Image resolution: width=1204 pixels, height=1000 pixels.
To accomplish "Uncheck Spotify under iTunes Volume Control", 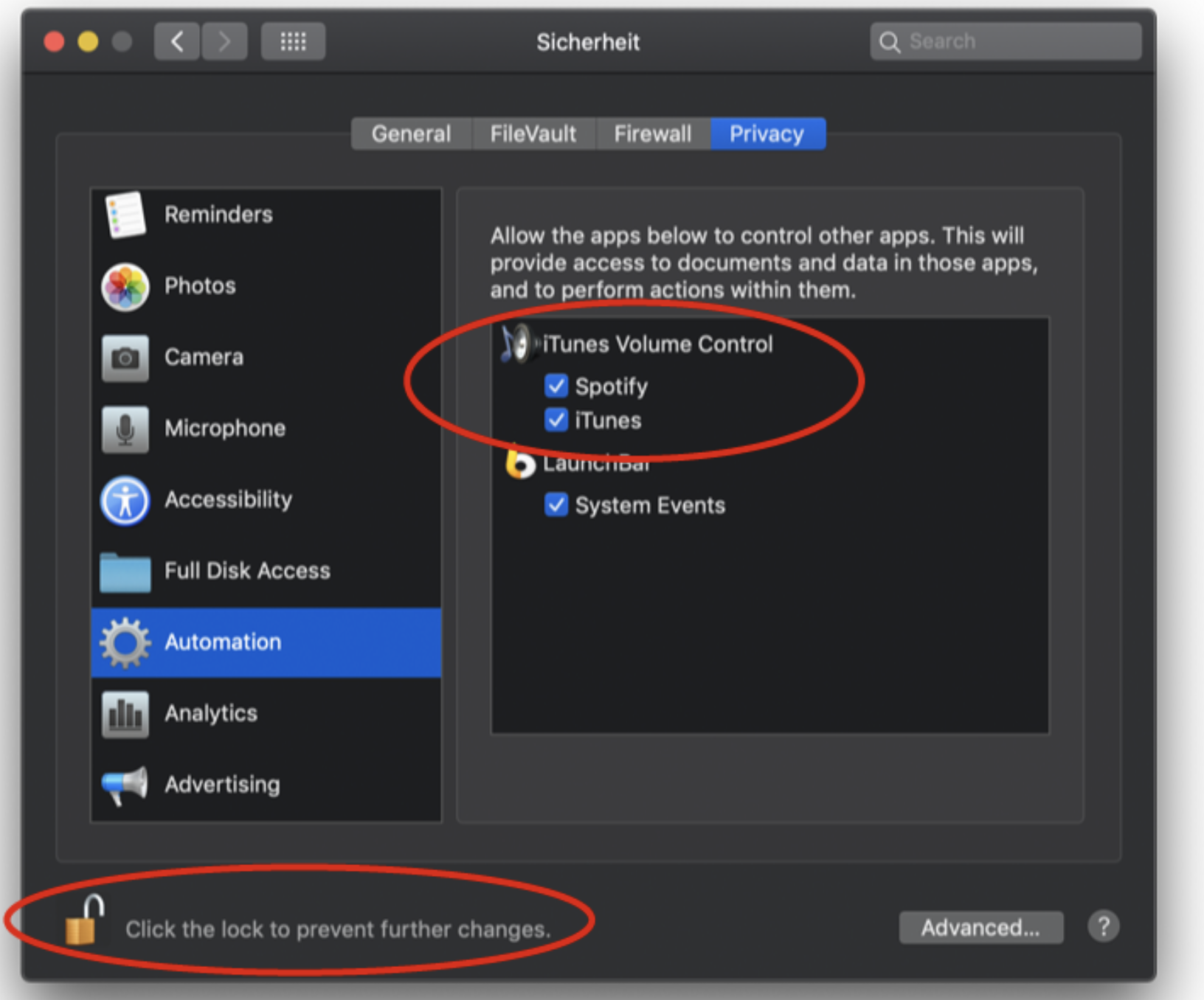I will tap(556, 386).
